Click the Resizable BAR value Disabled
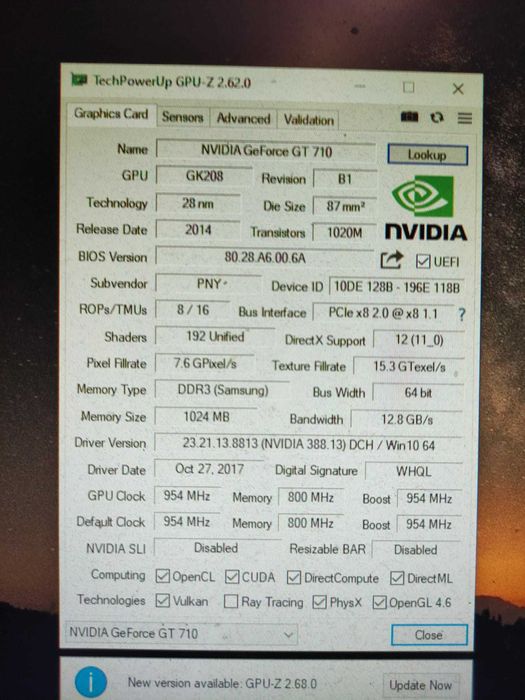525x700 pixels. 416,550
